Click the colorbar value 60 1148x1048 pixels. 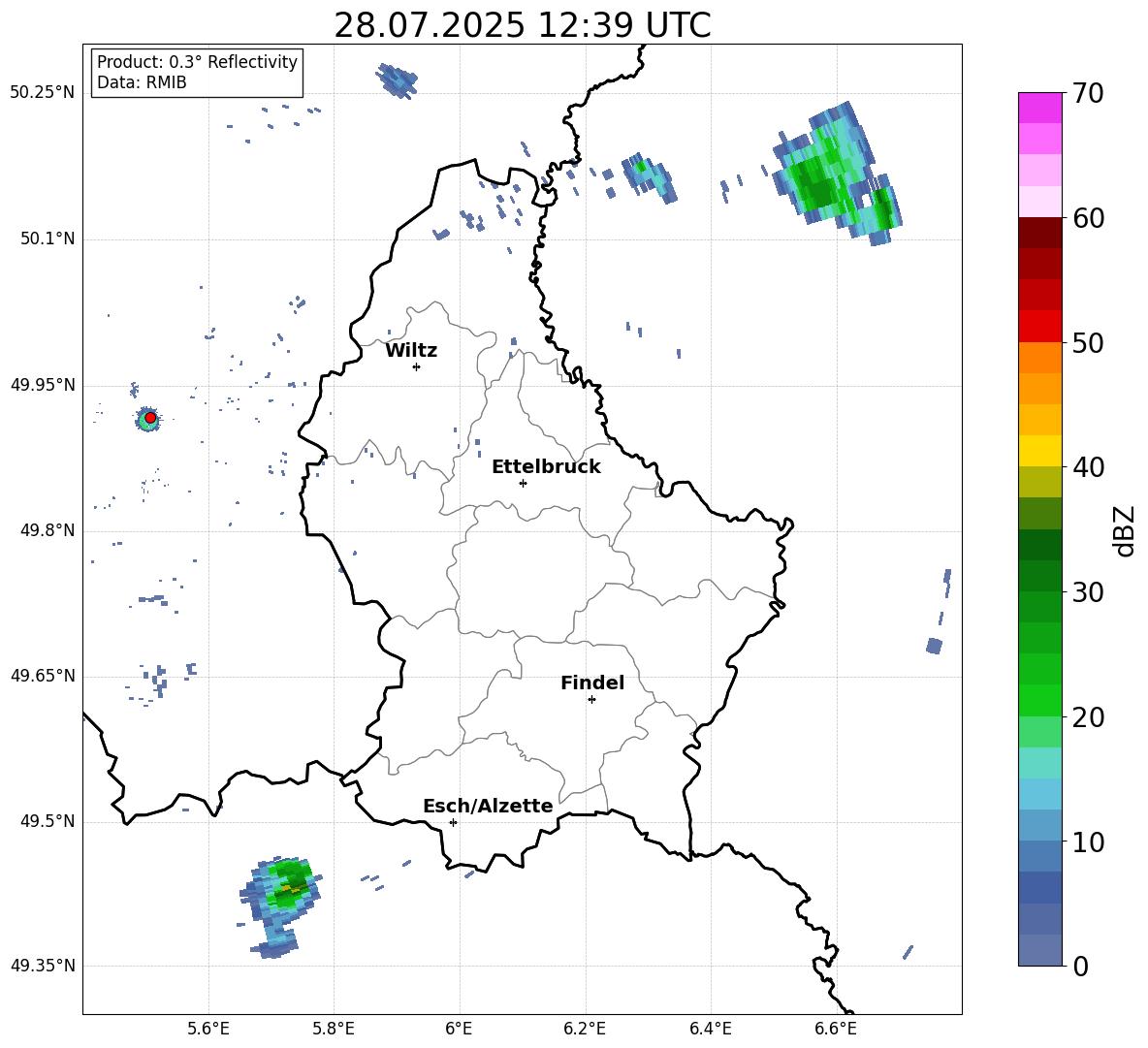[1088, 218]
